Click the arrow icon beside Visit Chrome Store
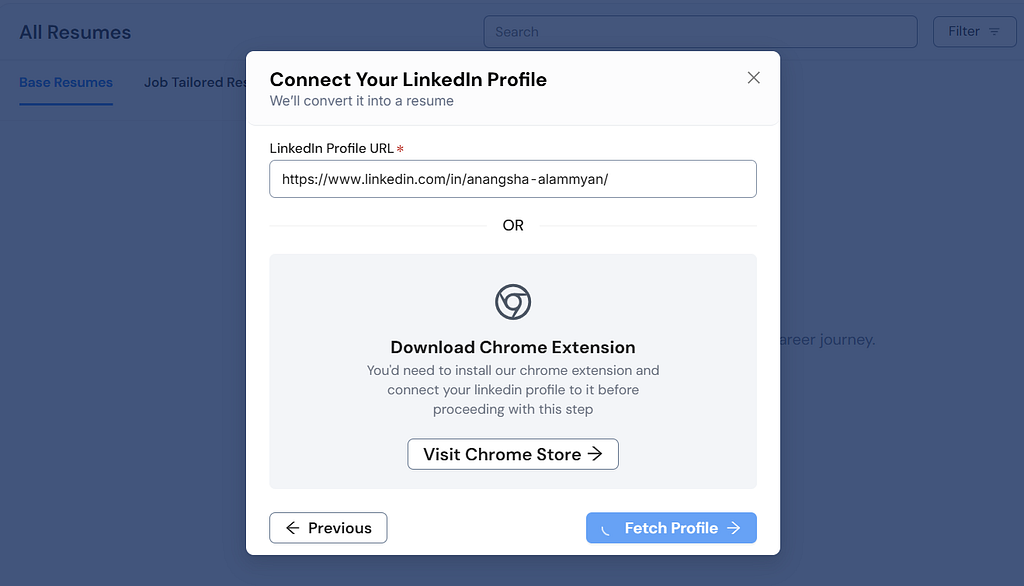 [x=595, y=454]
